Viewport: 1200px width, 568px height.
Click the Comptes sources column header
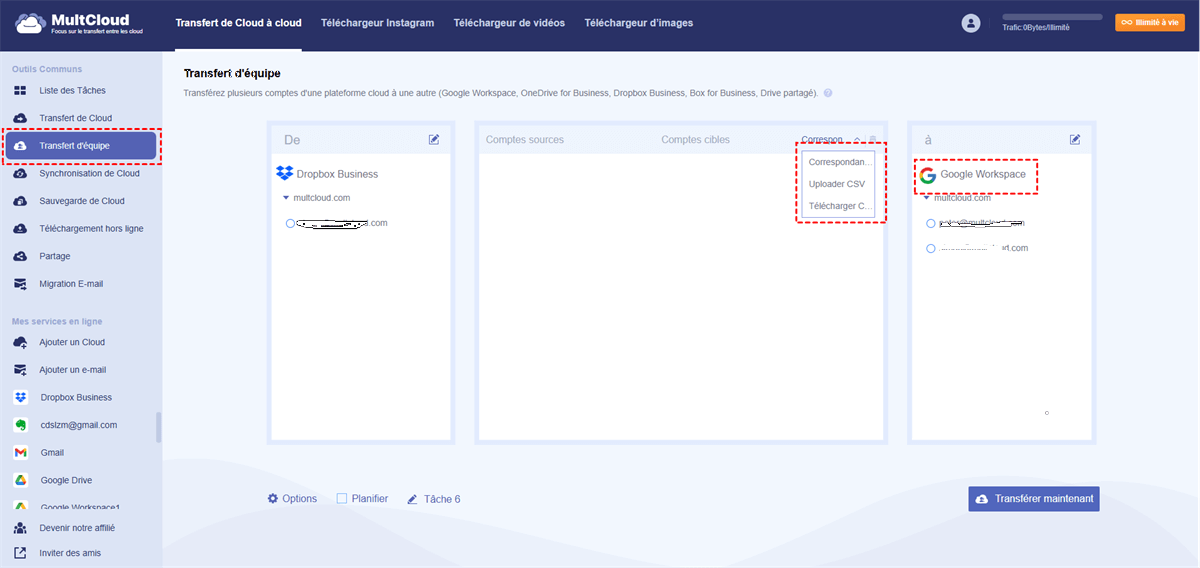[x=525, y=140]
